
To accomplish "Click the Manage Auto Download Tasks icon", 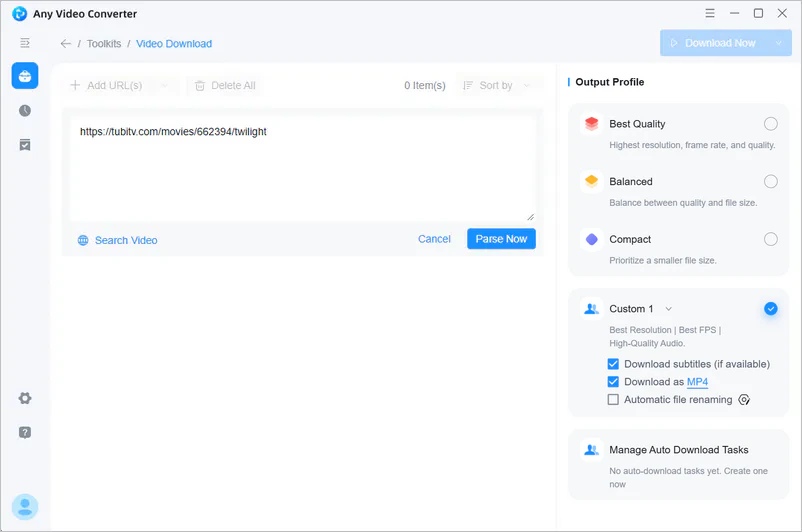I will pyautogui.click(x=592, y=450).
